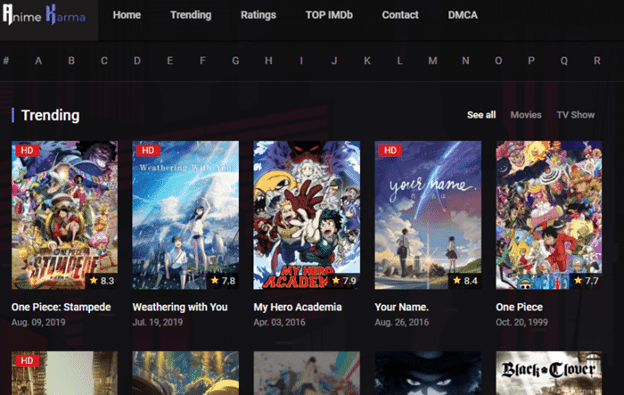The height and width of the screenshot is (395, 624).
Task: Click the 7.9 star rating on My Hero Academia
Action: 344,281
